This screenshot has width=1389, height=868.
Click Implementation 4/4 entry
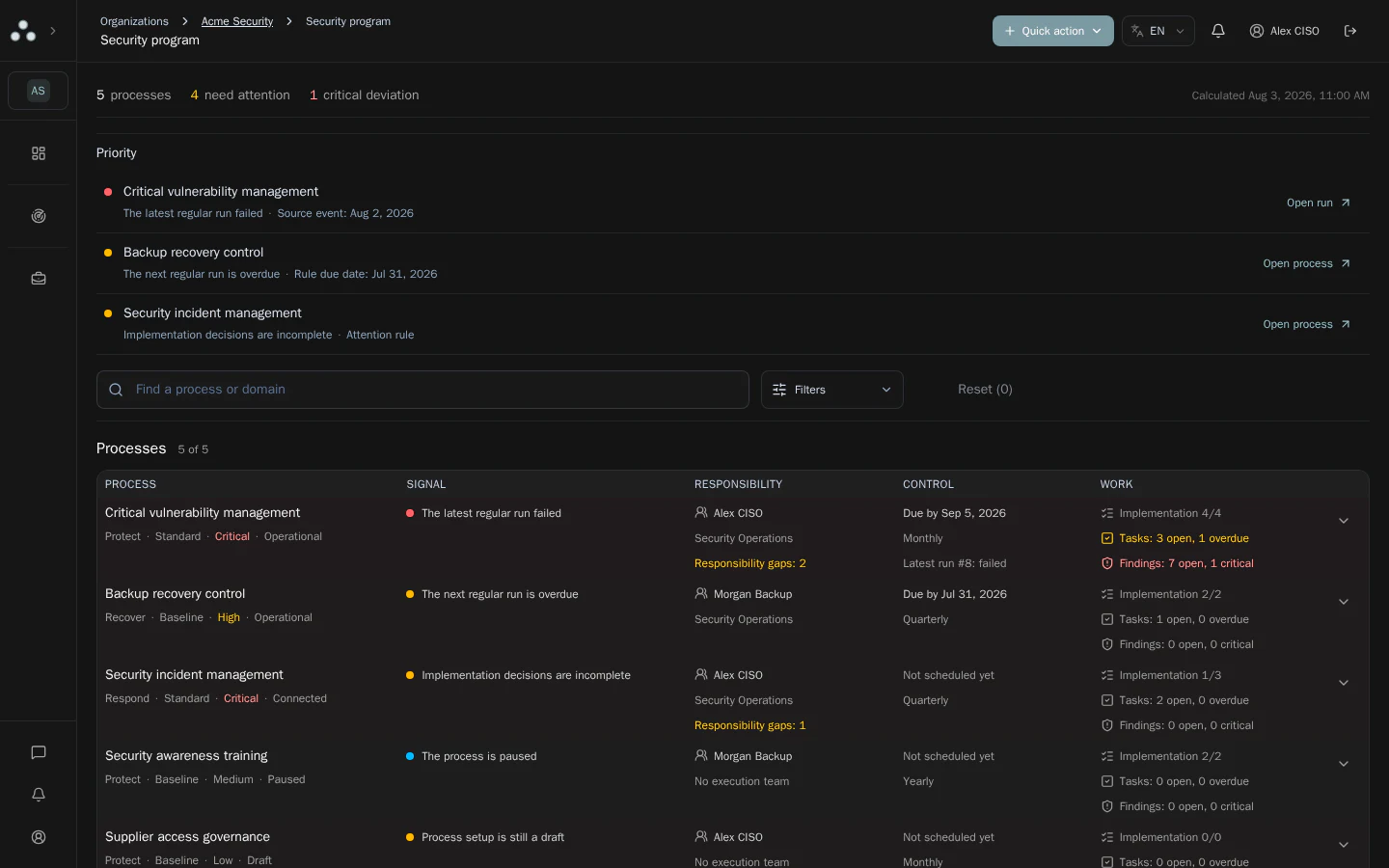[x=1170, y=513]
